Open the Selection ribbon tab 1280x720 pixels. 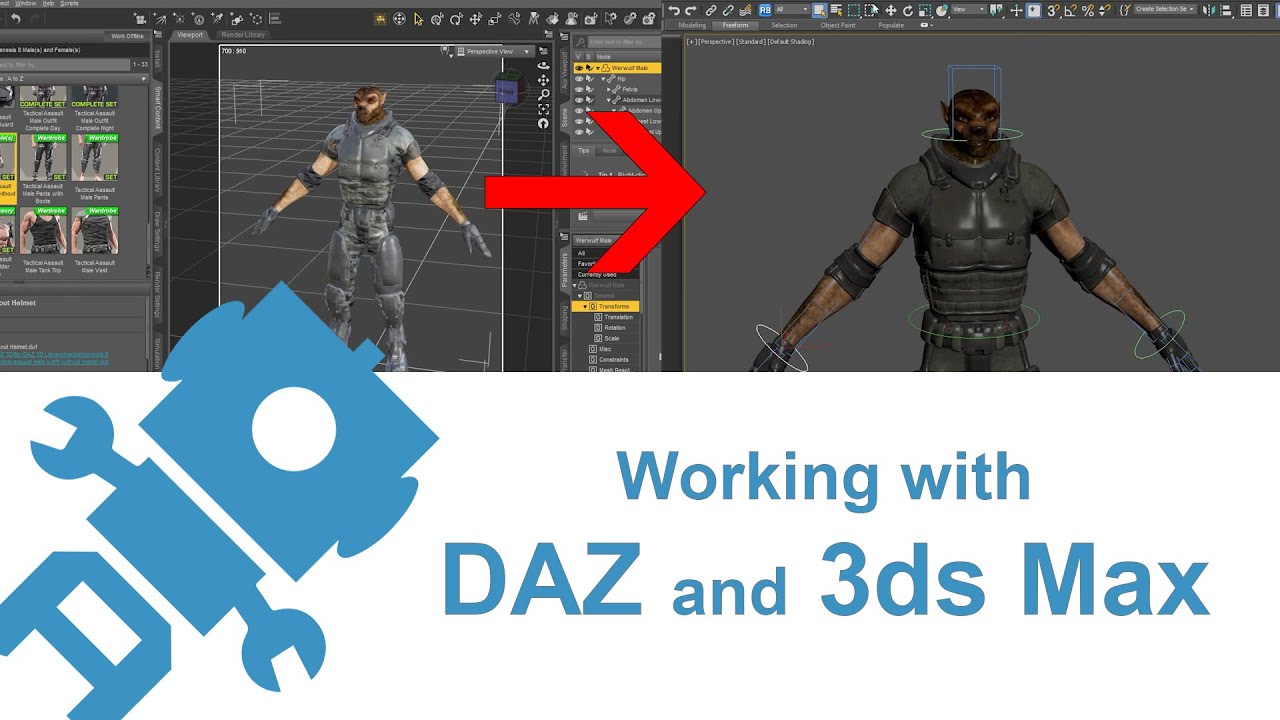pyautogui.click(x=784, y=25)
